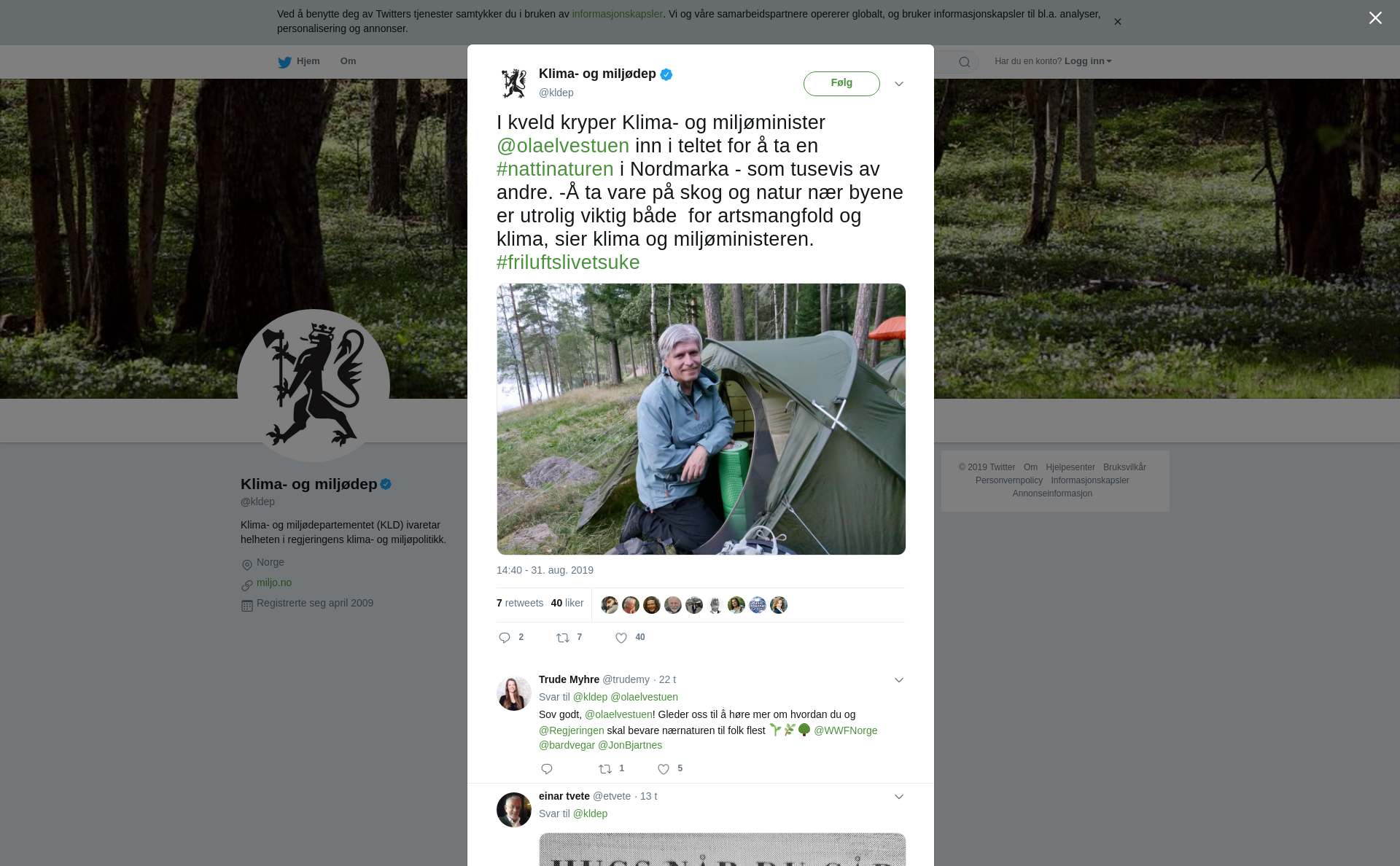The width and height of the screenshot is (1400, 866).
Task: Enlarge the tent photo in the tweet
Action: point(701,418)
